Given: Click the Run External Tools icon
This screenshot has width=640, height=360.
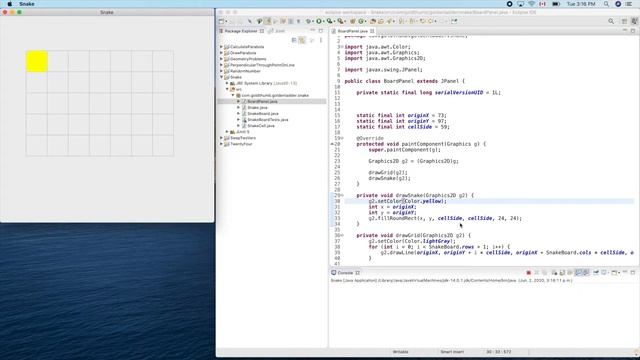Looking at the screenshot, I should pyautogui.click(x=340, y=21).
